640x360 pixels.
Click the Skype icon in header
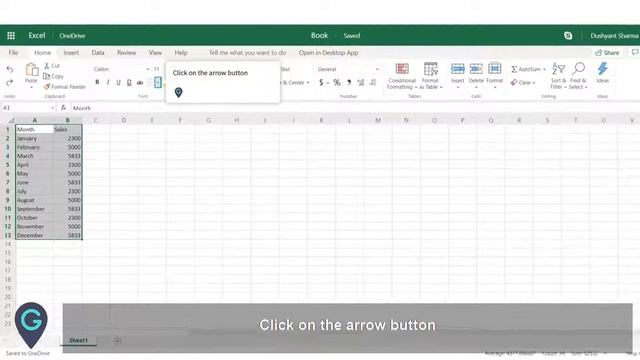[568, 36]
